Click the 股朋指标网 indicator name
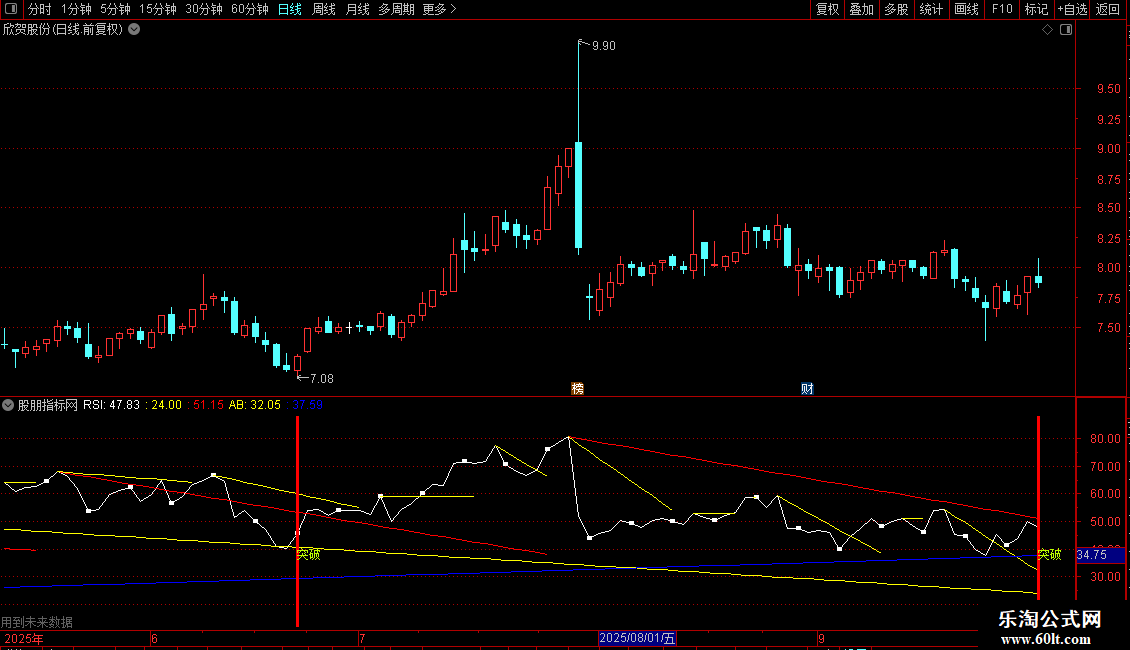 coord(48,405)
